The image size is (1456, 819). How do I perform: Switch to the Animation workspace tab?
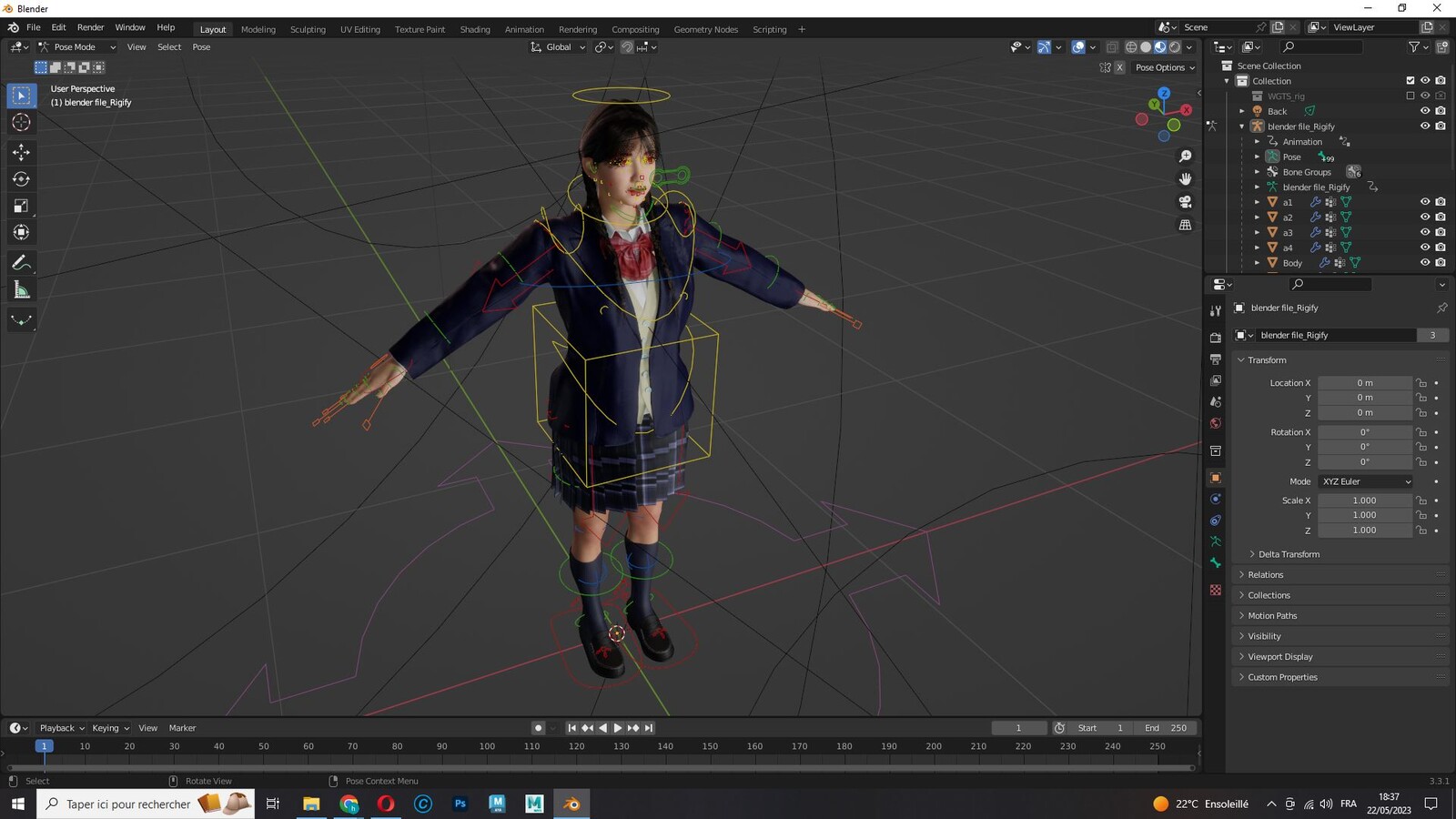pyautogui.click(x=524, y=29)
